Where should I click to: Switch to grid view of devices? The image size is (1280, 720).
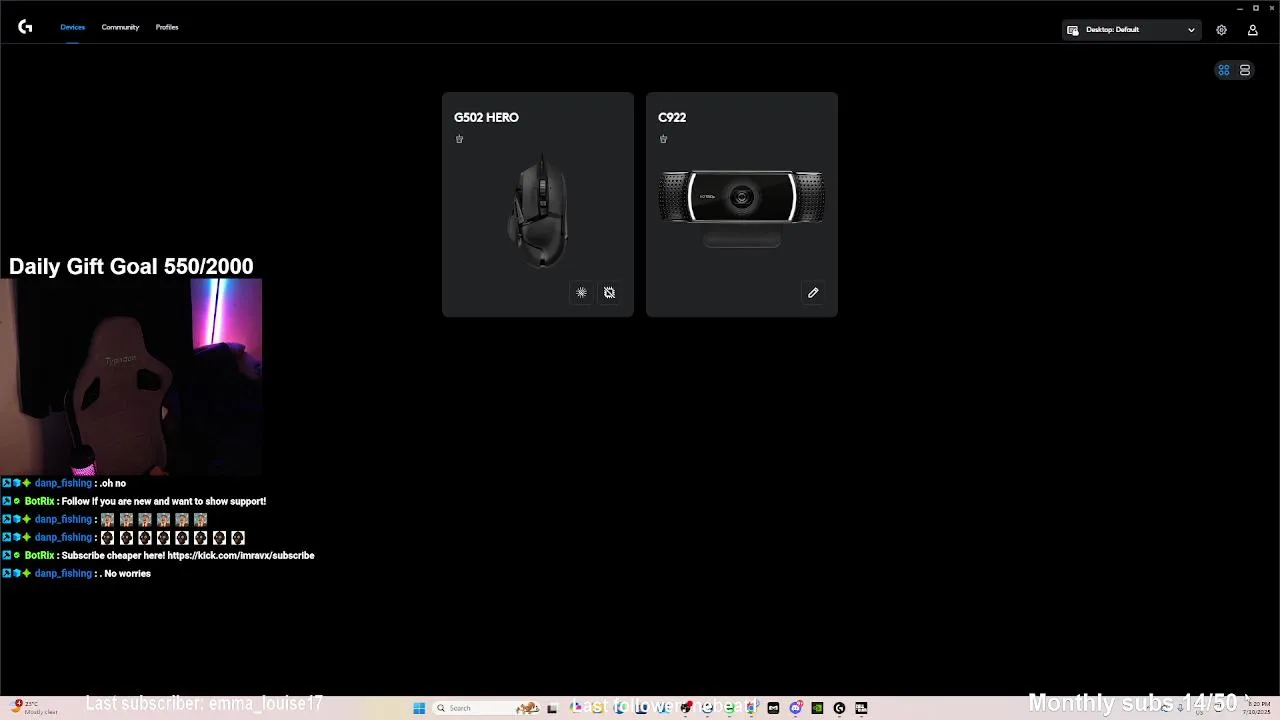[1223, 70]
